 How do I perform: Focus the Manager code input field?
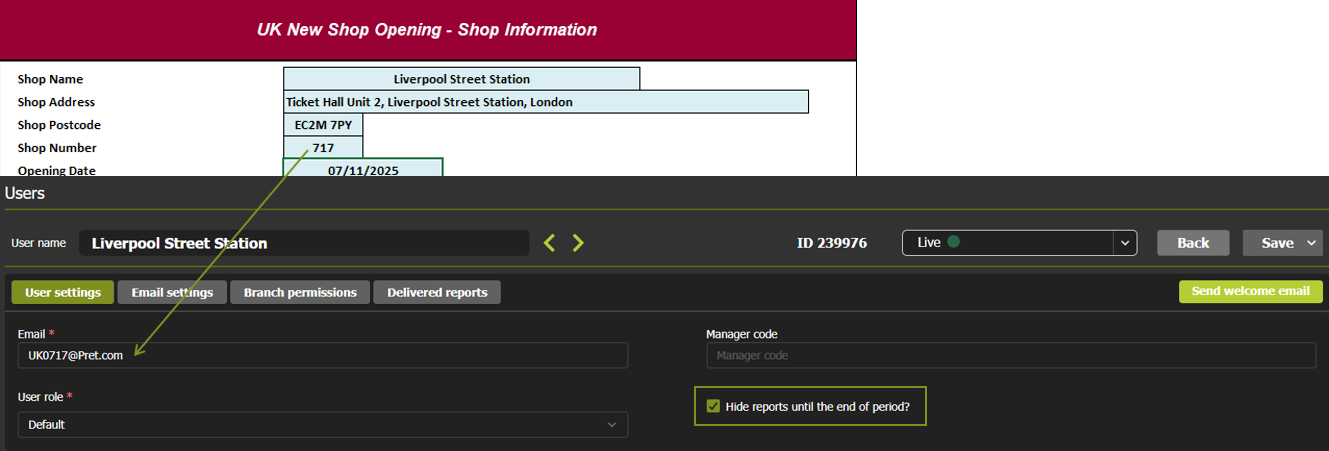[1010, 355]
